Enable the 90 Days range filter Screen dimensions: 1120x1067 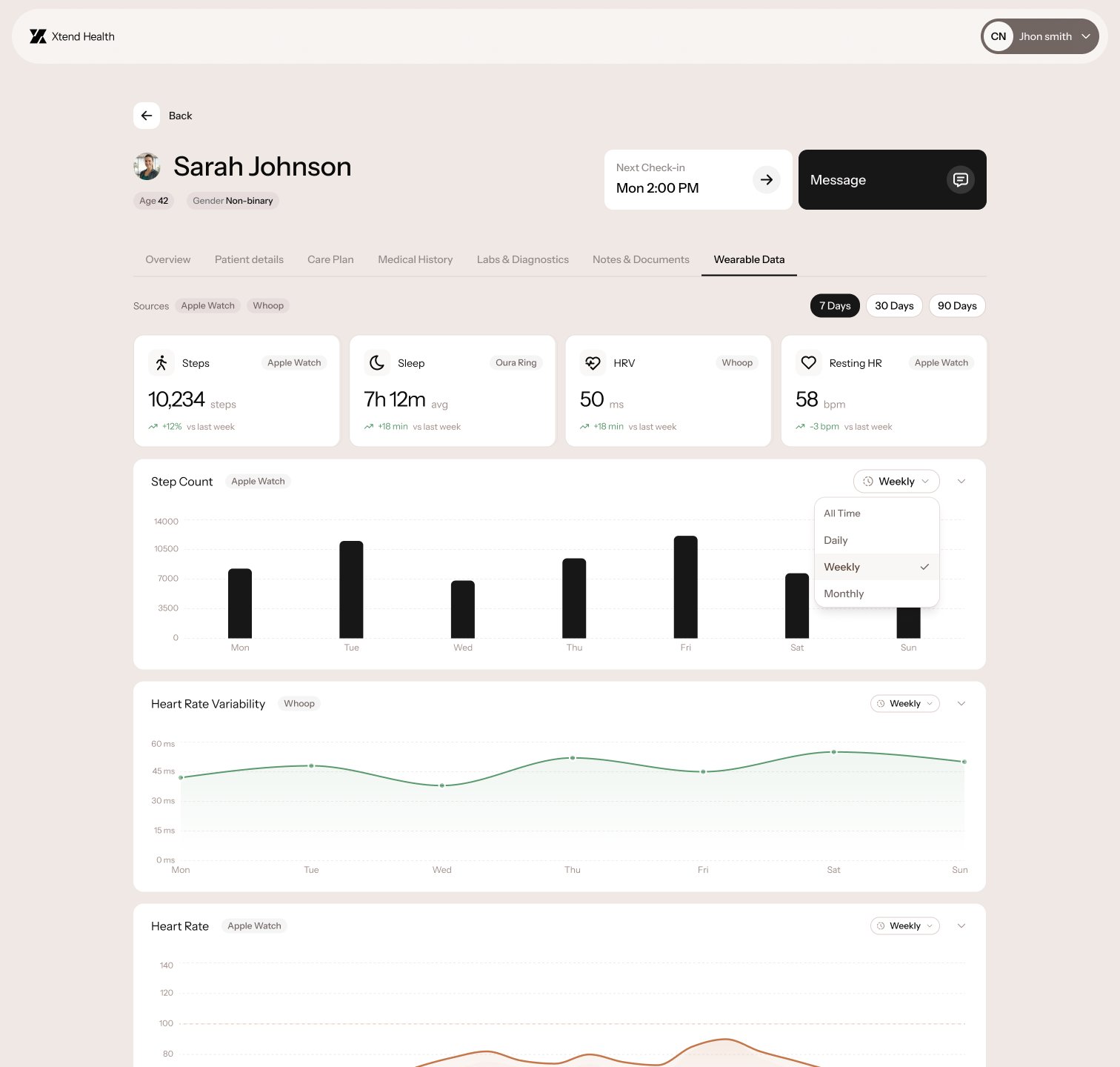coord(956,305)
